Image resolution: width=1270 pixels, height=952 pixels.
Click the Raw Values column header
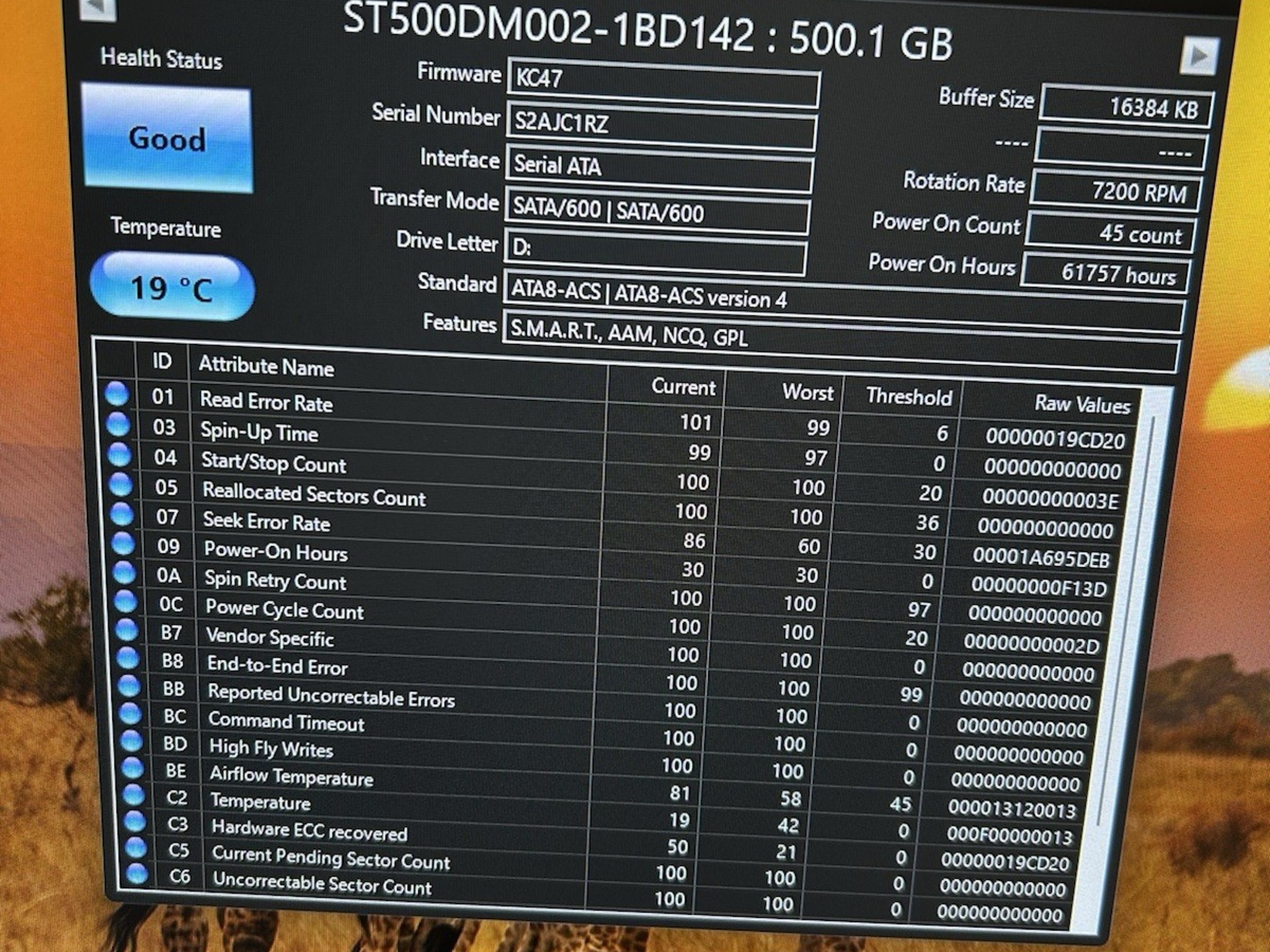1082,404
